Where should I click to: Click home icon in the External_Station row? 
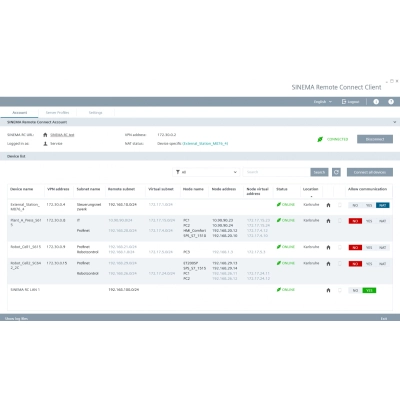tap(328, 205)
